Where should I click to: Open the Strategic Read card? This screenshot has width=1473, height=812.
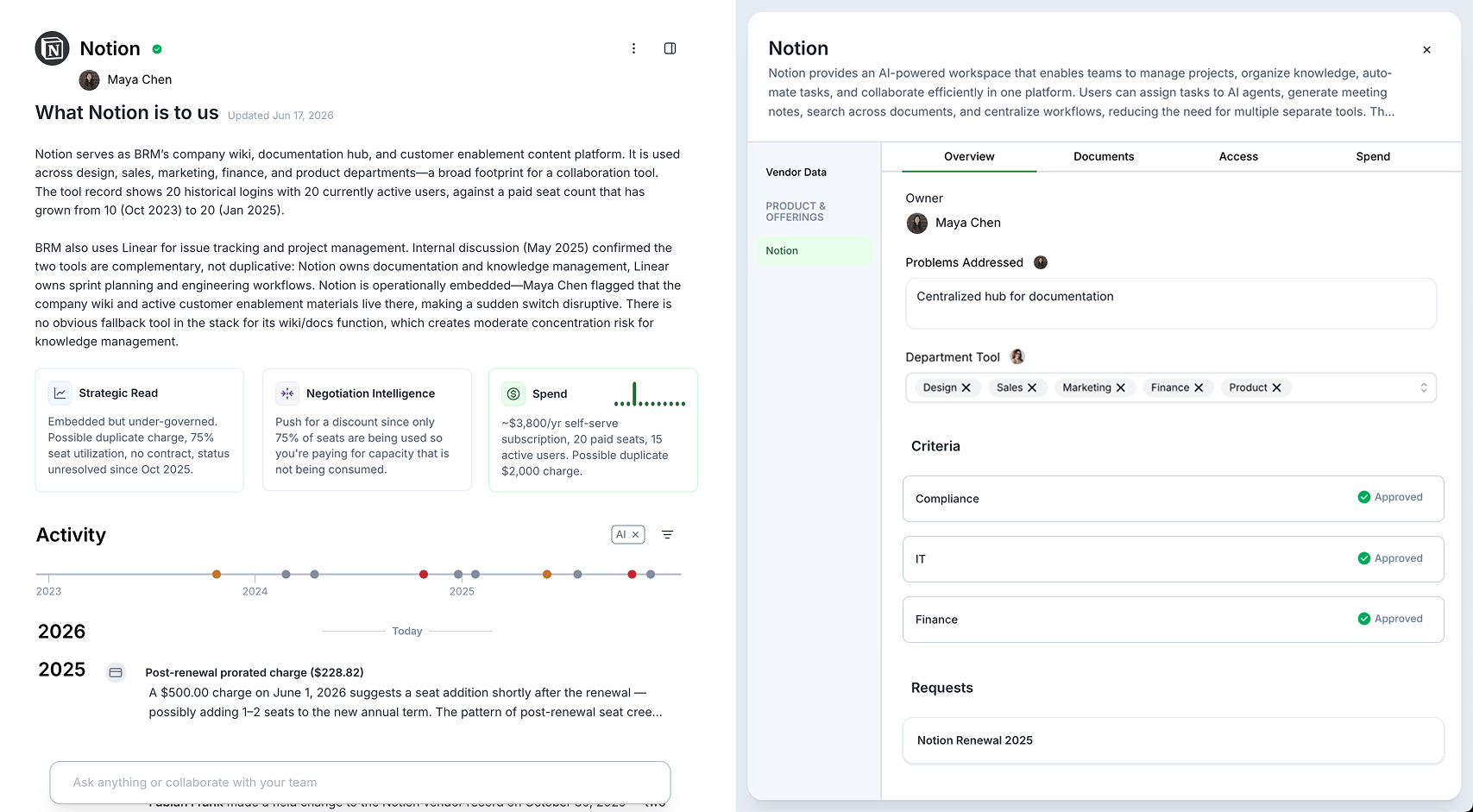(x=140, y=431)
